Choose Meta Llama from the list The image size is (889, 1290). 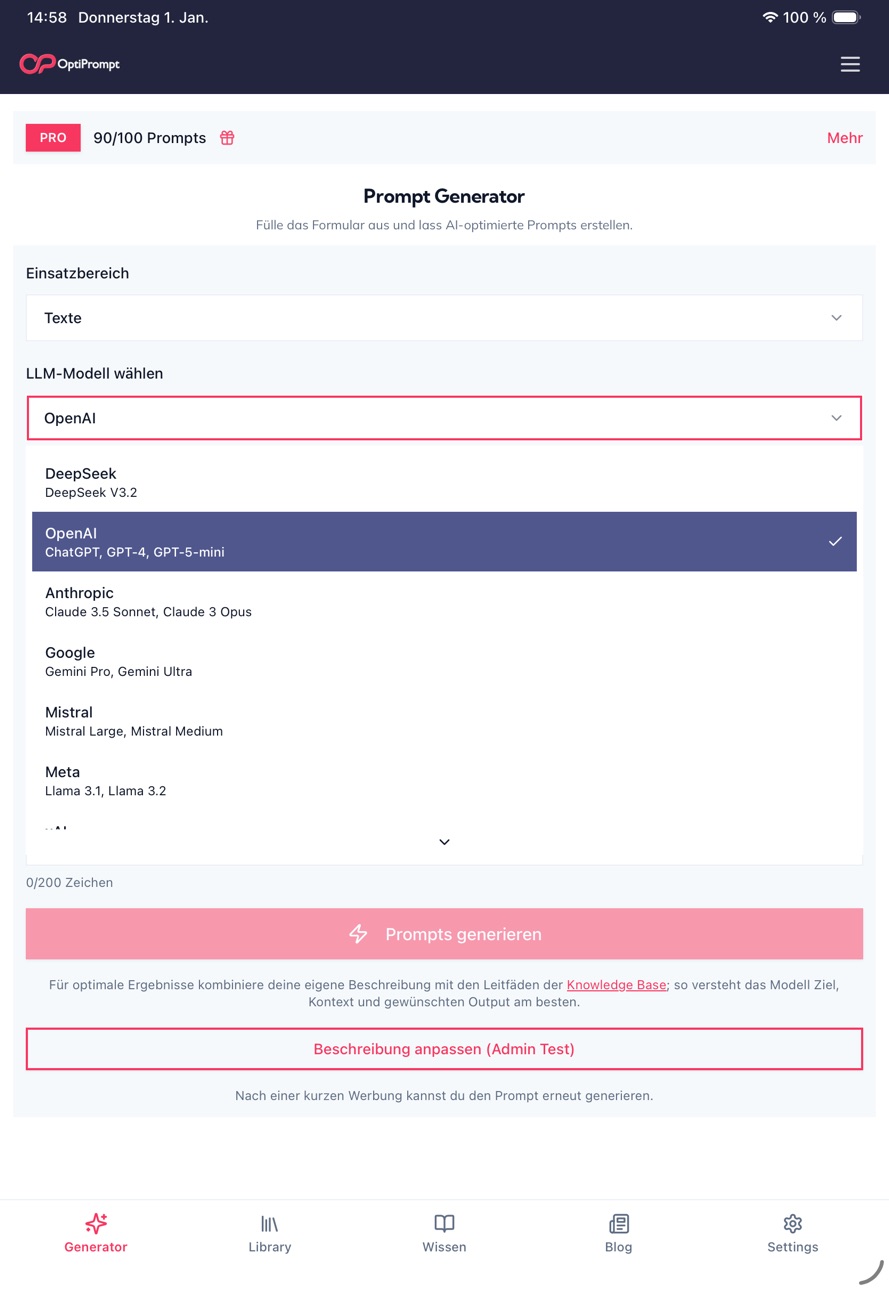tap(444, 781)
